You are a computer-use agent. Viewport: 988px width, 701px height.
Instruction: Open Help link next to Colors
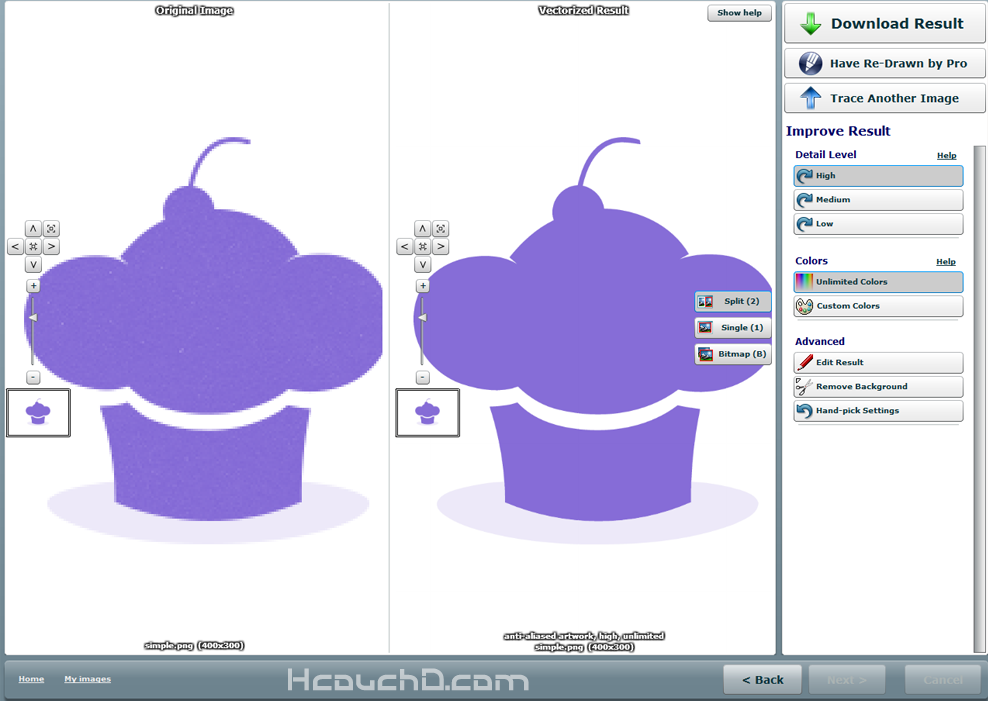click(945, 262)
